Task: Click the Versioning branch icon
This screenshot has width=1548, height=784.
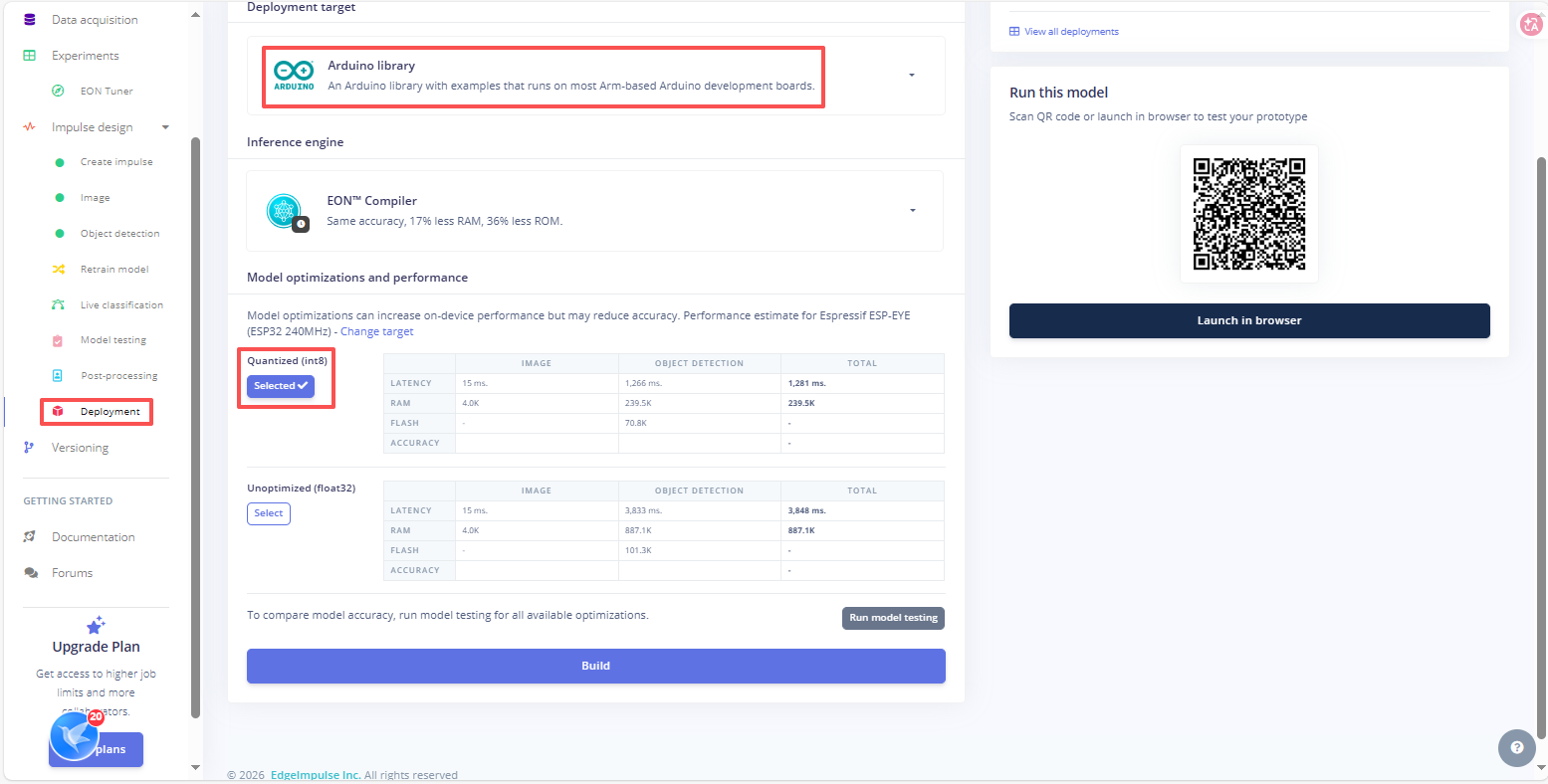Action: pyautogui.click(x=29, y=448)
